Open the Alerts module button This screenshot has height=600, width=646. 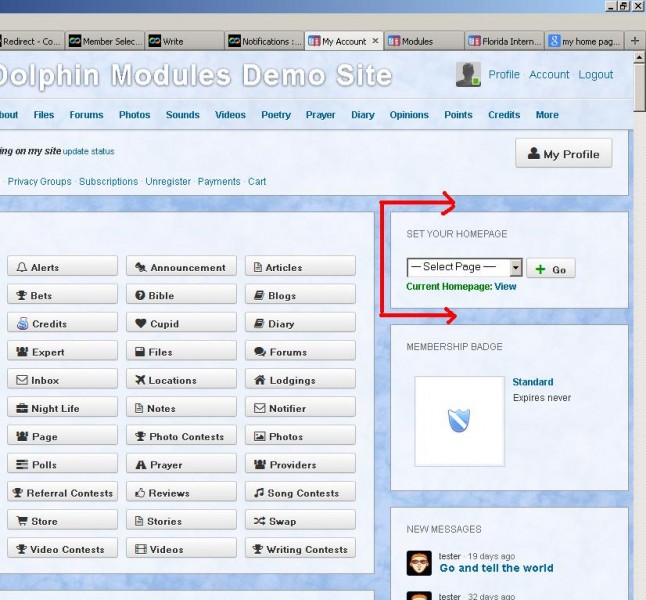point(62,267)
